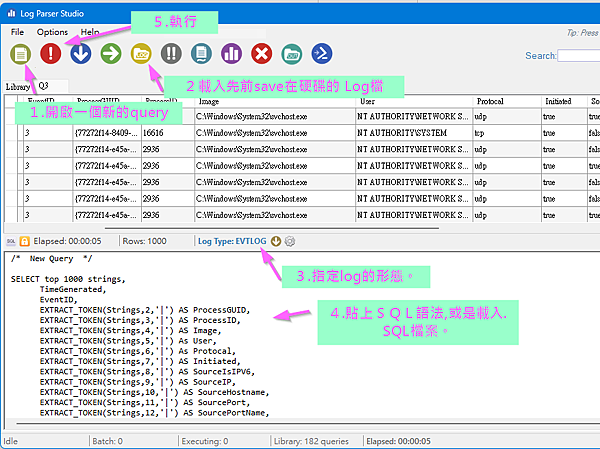This screenshot has width=600, height=449.
Task: Open log type settings gear icon
Action: point(290,241)
